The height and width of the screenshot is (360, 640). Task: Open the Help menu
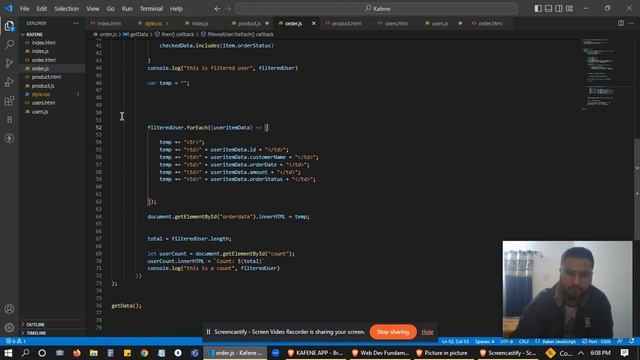tap(176, 9)
